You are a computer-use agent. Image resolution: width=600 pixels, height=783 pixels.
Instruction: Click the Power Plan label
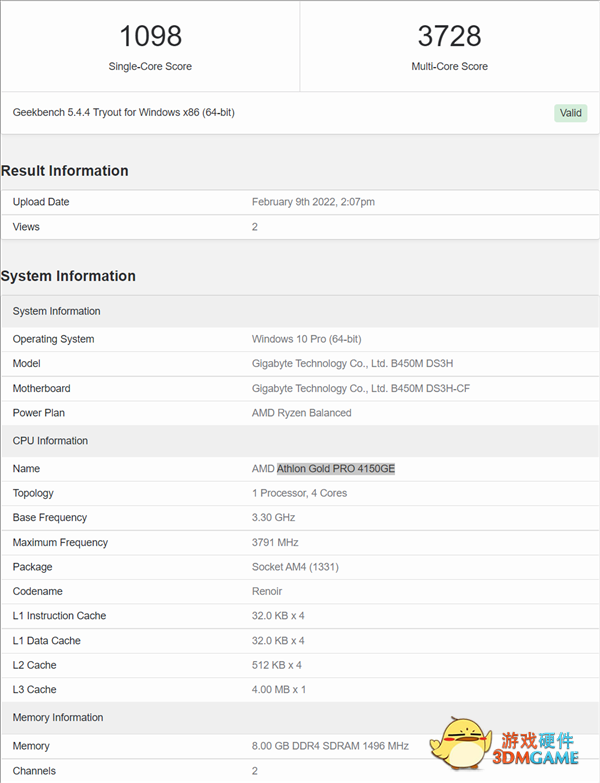pyautogui.click(x=38, y=413)
